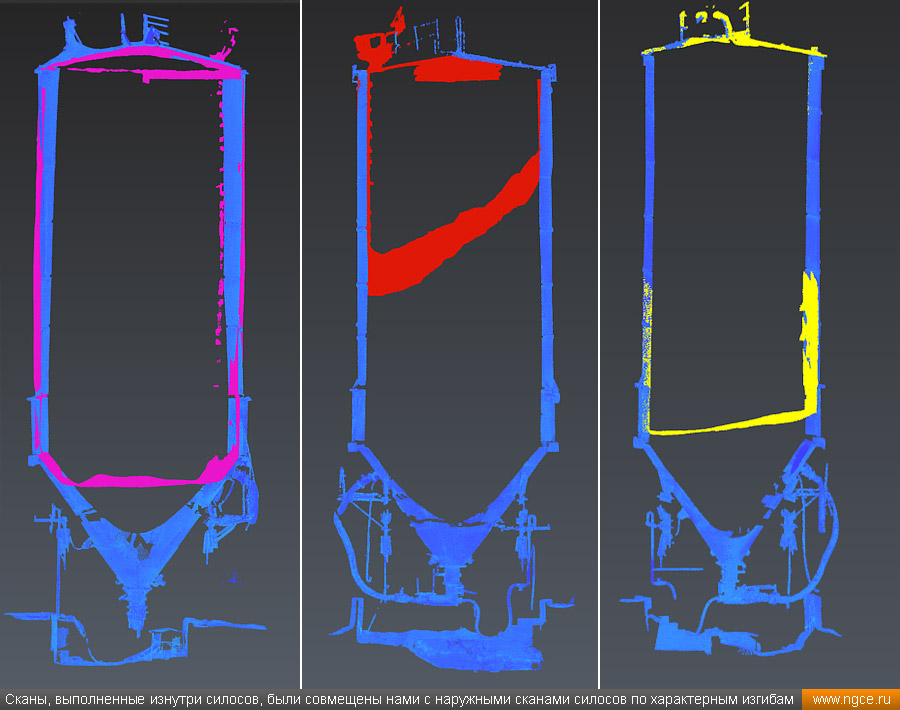Select caption text beginning "Сканы, выполненные изнутри силосов"
The height and width of the screenshot is (710, 900).
(x=399, y=700)
